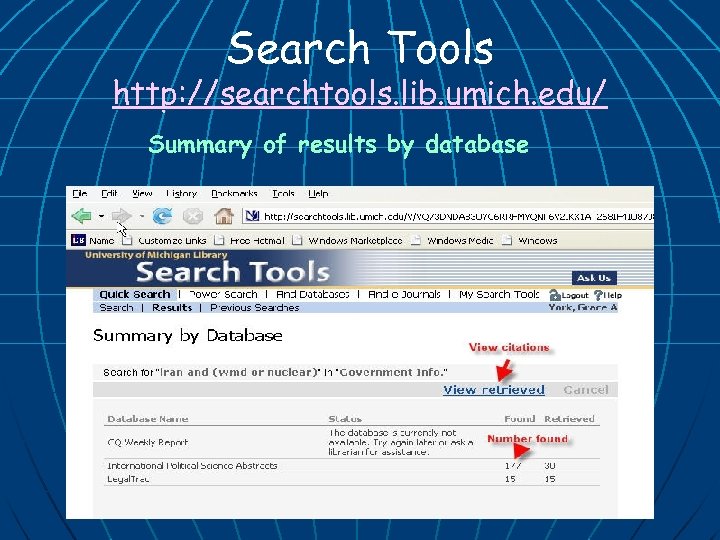The width and height of the screenshot is (720, 540).
Task: Click the Database Name column header
Action: point(147,419)
